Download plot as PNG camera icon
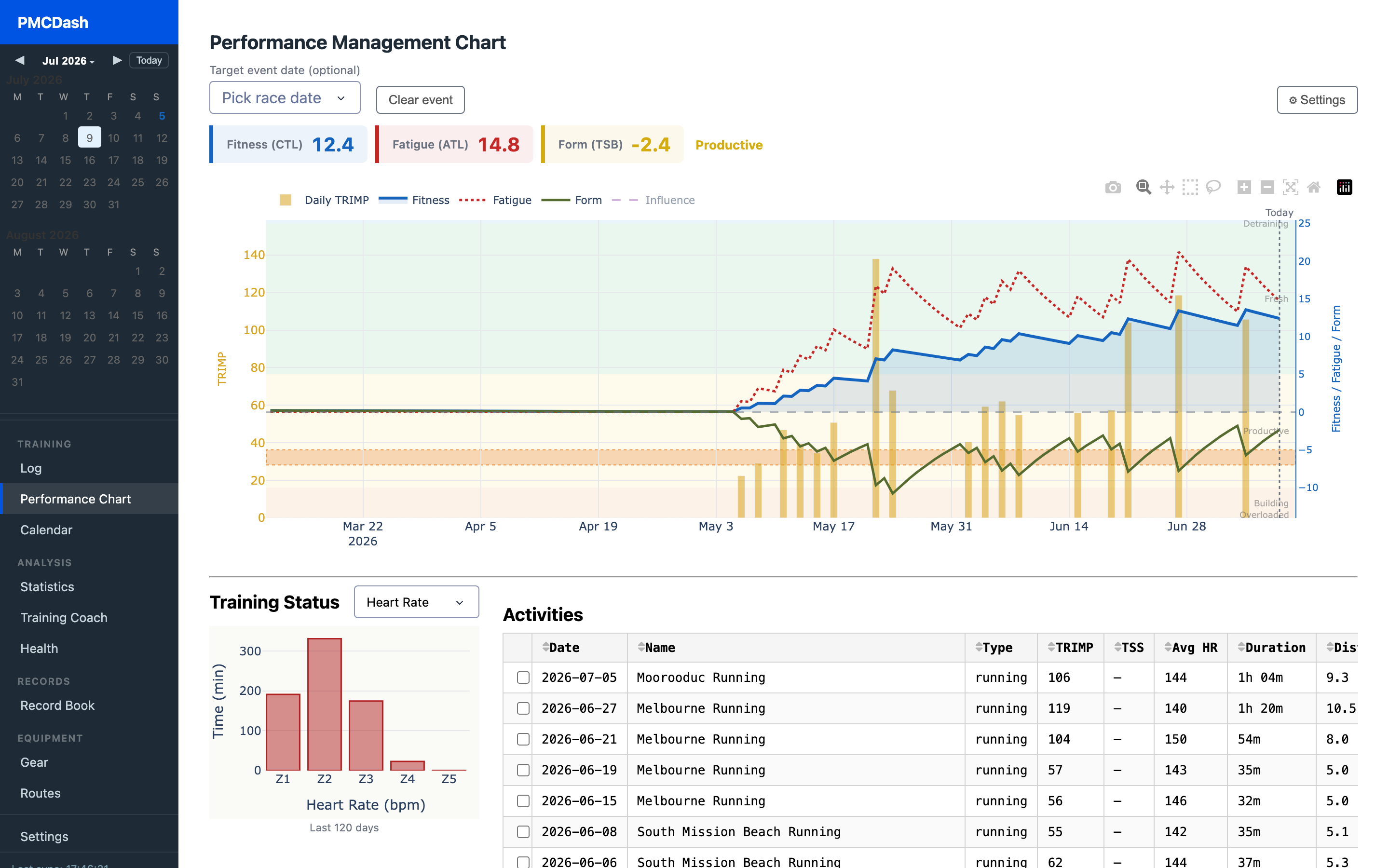Screen dimensions: 1389x868 click(x=1112, y=187)
